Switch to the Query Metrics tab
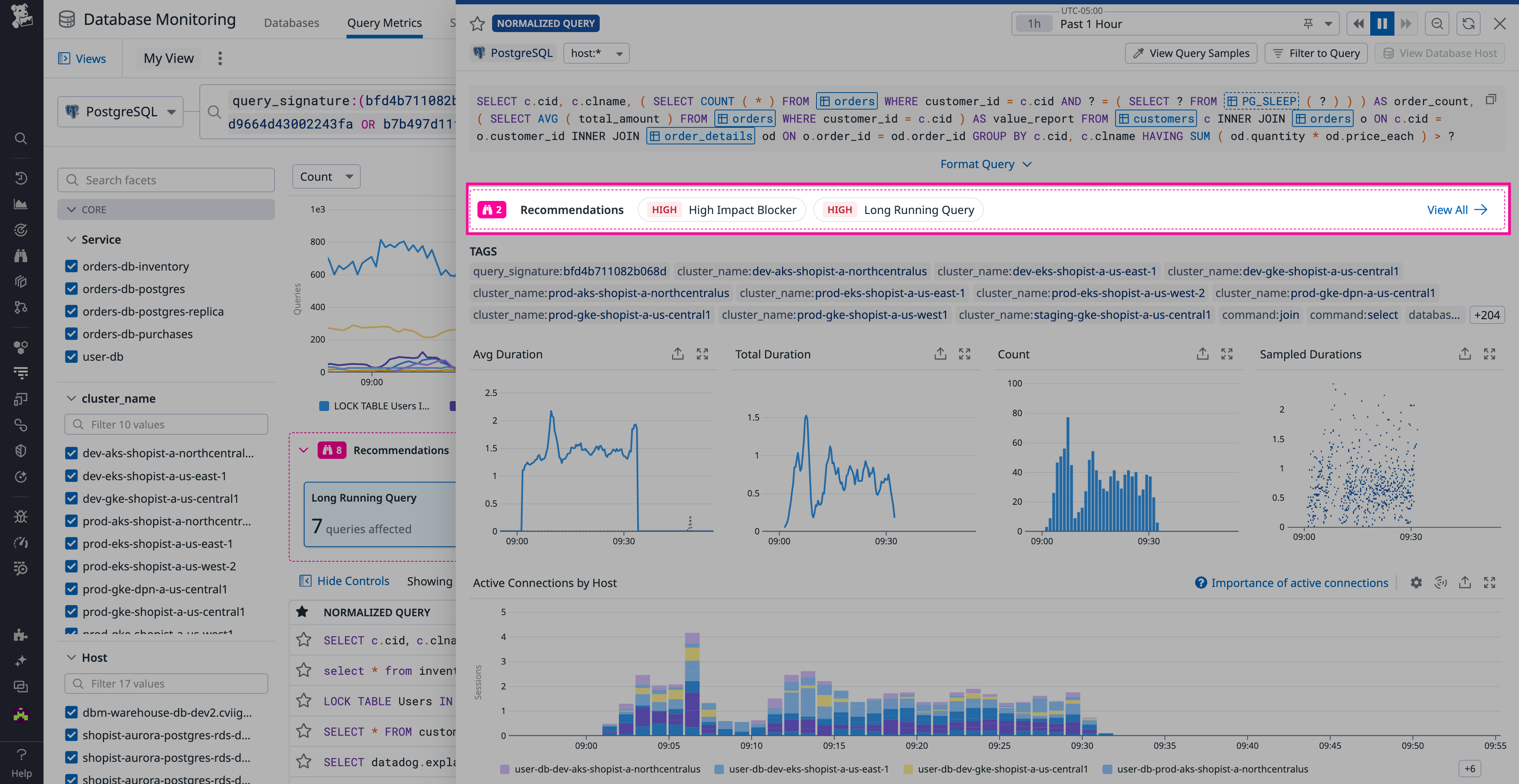This screenshot has height=784, width=1519. [384, 23]
